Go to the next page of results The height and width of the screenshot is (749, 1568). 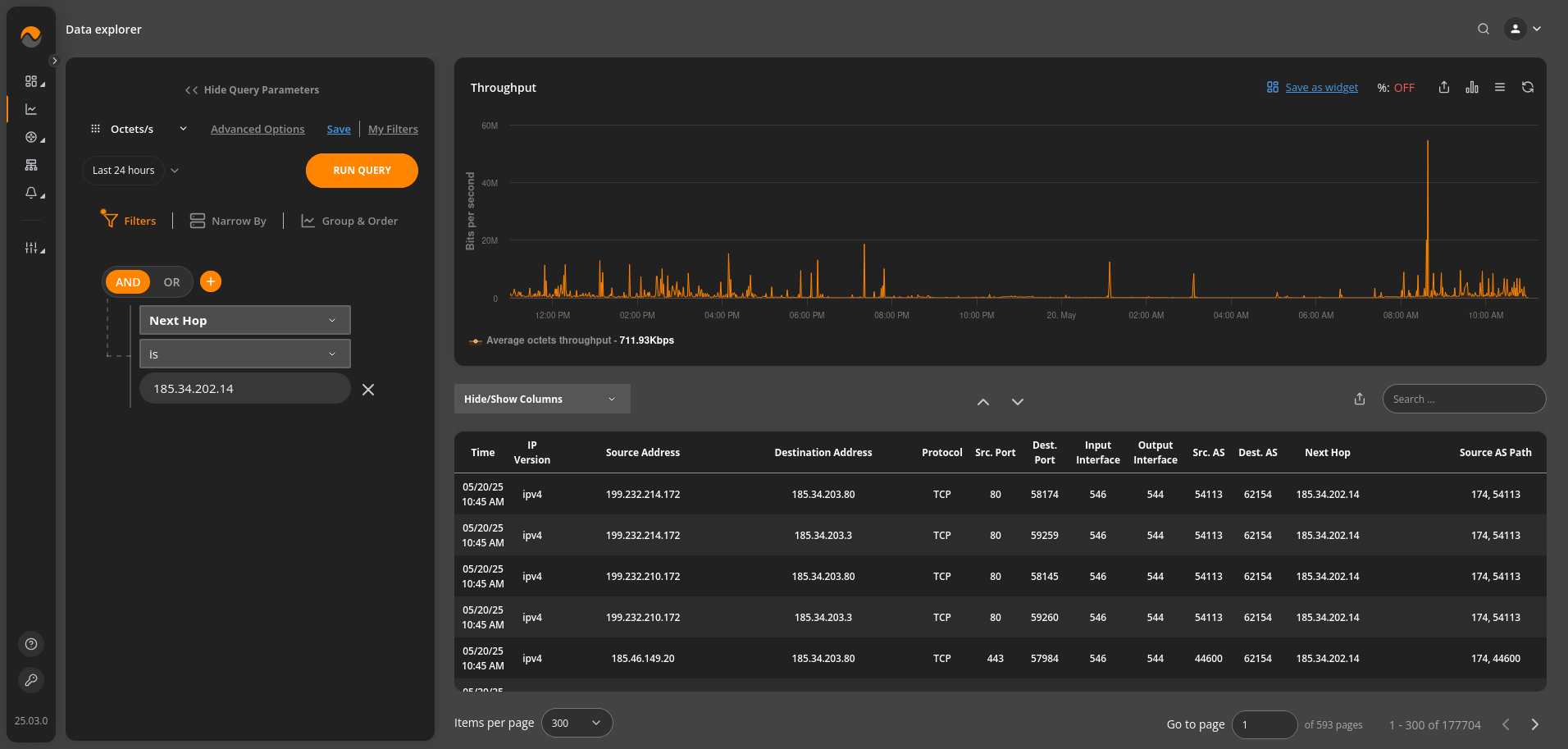[1534, 724]
